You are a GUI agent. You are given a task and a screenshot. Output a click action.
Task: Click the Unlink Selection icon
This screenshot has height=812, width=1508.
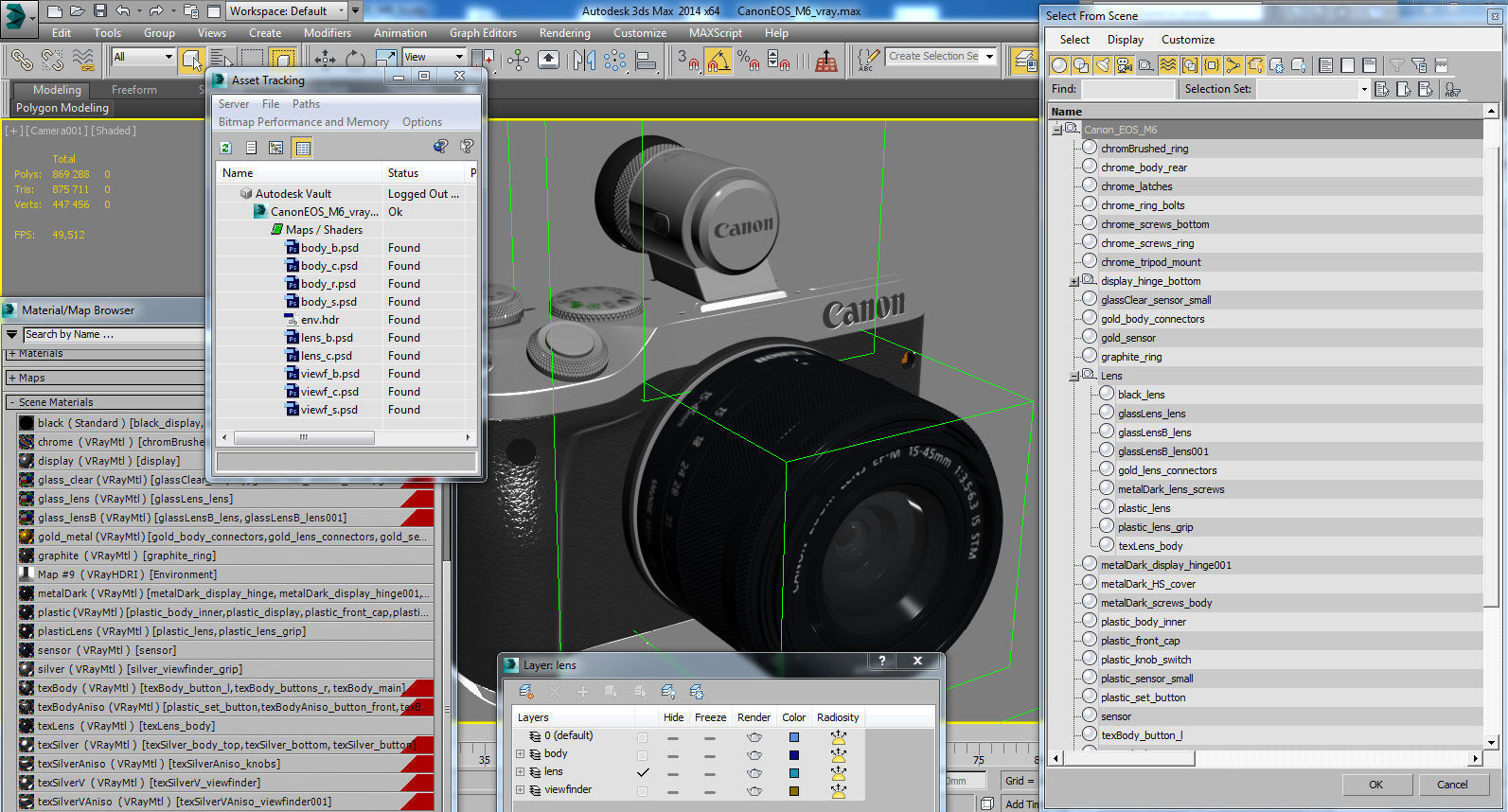pos(52,60)
